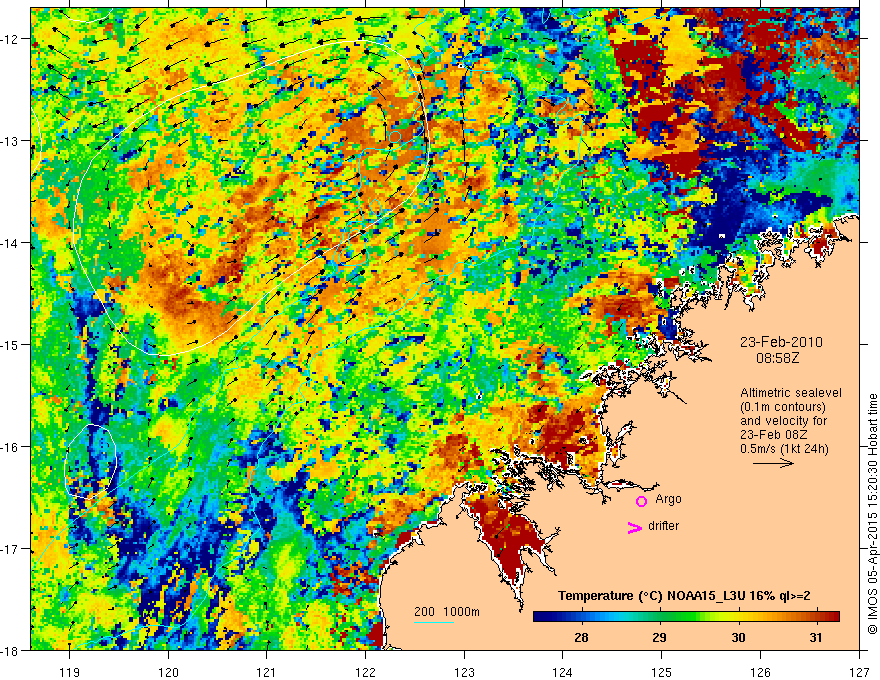Image resolution: width=880 pixels, height=680 pixels.
Task: Click the '200 1000m' isobath label
Action: tap(447, 612)
